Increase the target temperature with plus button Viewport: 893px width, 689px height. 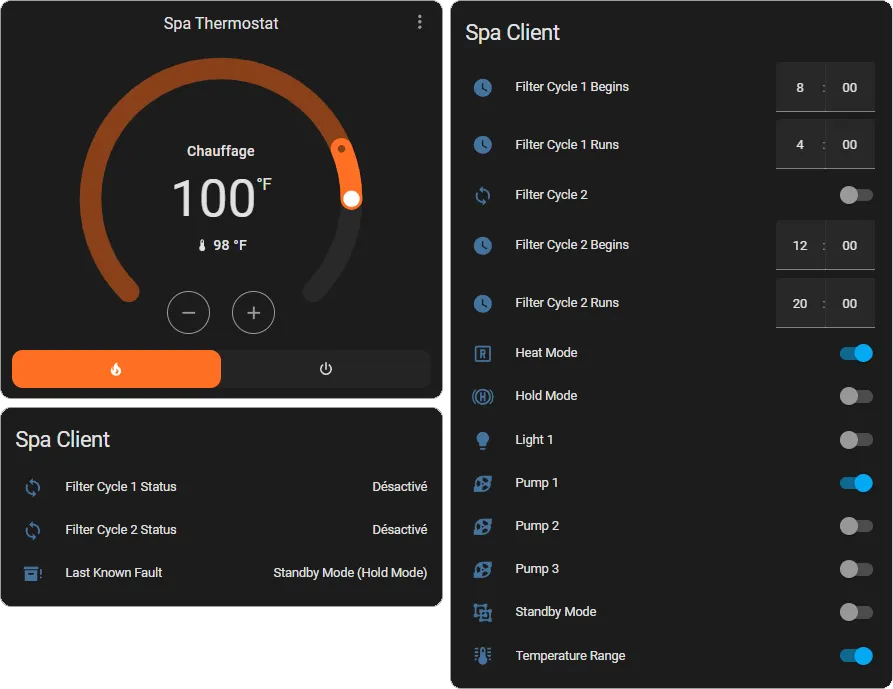(x=253, y=313)
